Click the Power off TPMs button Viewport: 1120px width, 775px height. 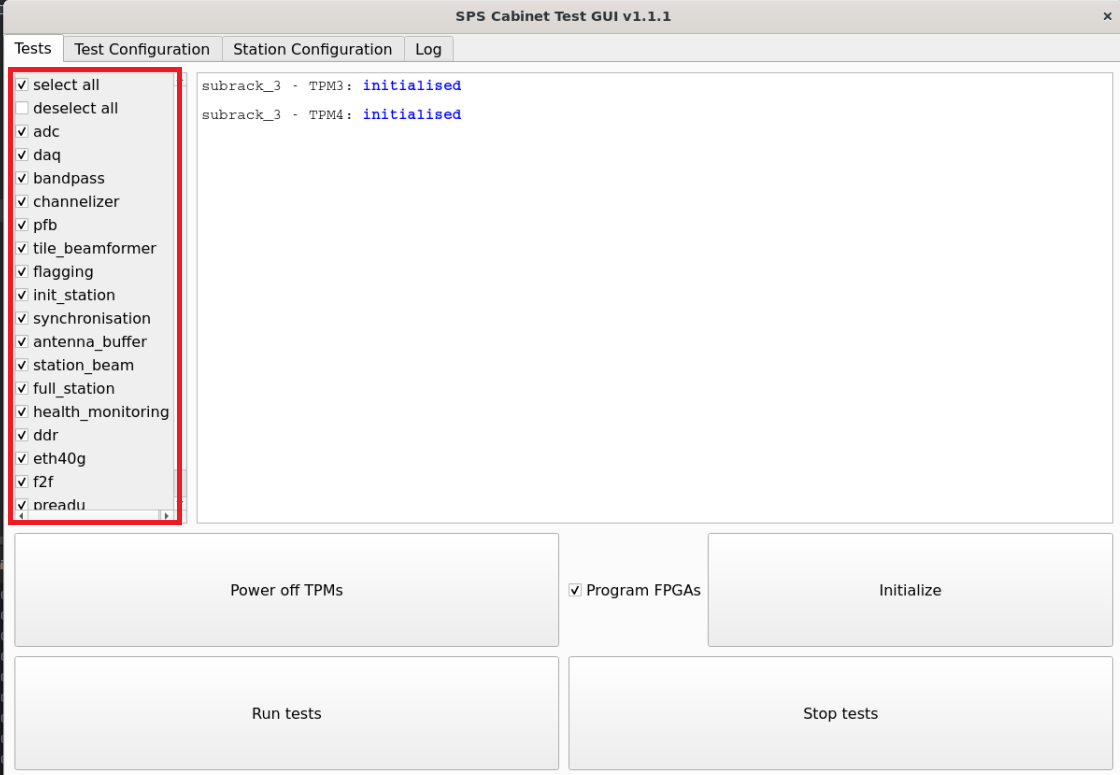[x=286, y=590]
